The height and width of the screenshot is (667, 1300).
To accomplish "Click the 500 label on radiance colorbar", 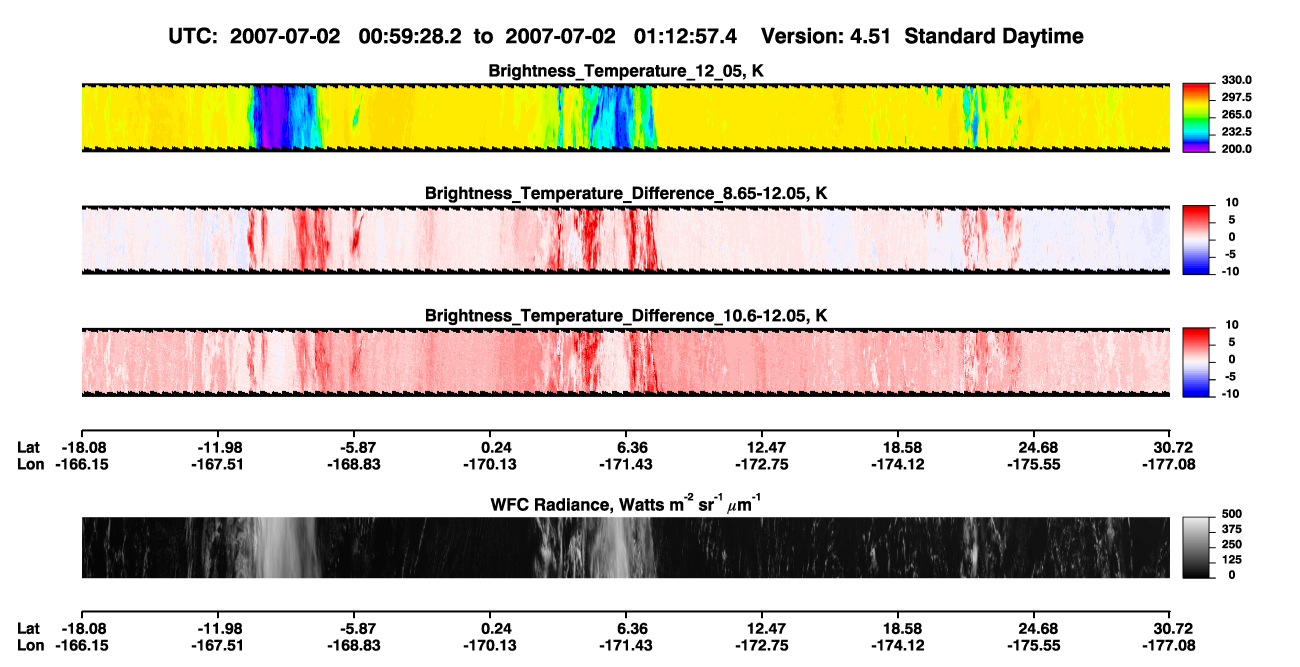I will (1230, 514).
